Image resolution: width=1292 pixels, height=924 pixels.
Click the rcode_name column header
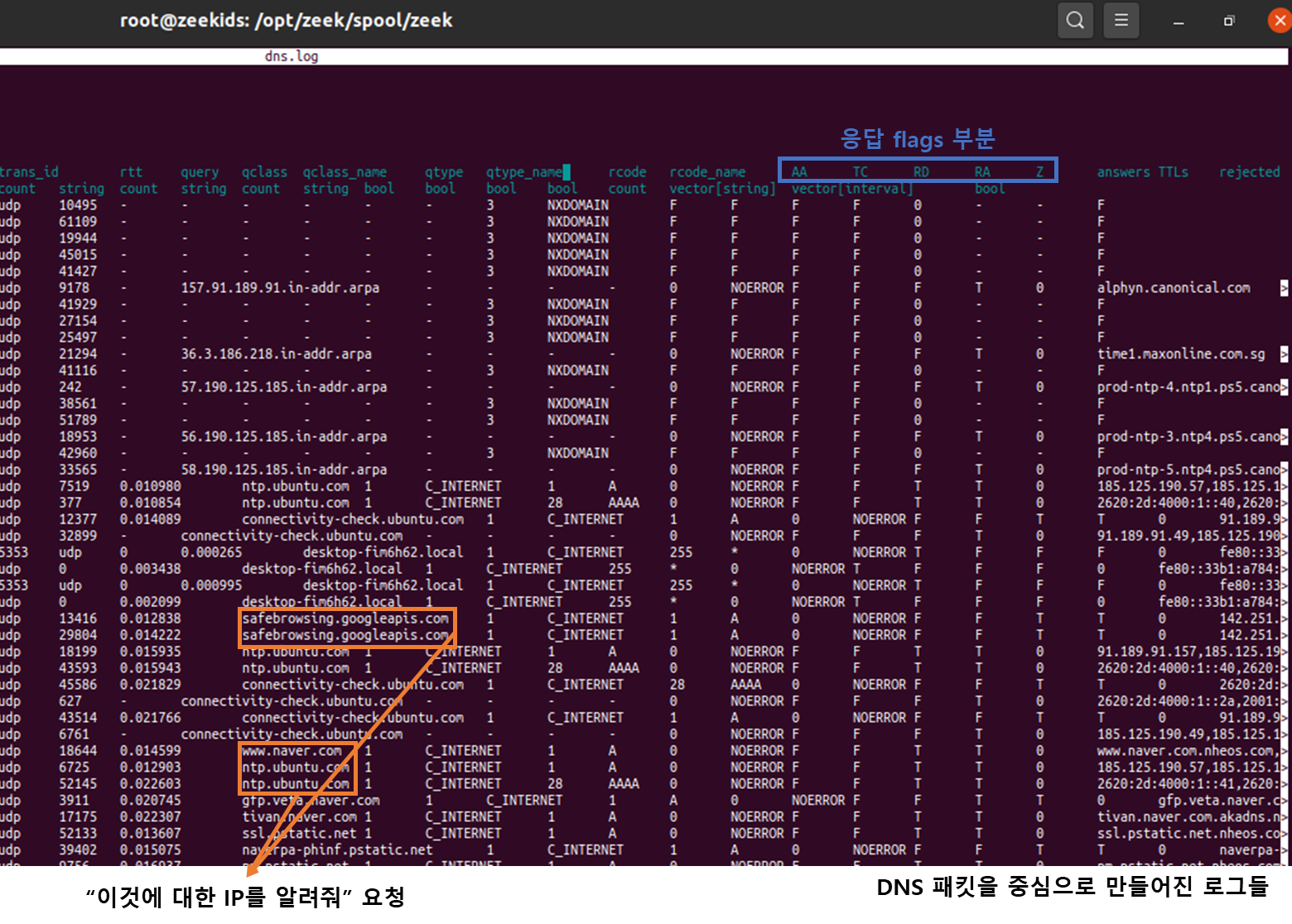point(707,172)
